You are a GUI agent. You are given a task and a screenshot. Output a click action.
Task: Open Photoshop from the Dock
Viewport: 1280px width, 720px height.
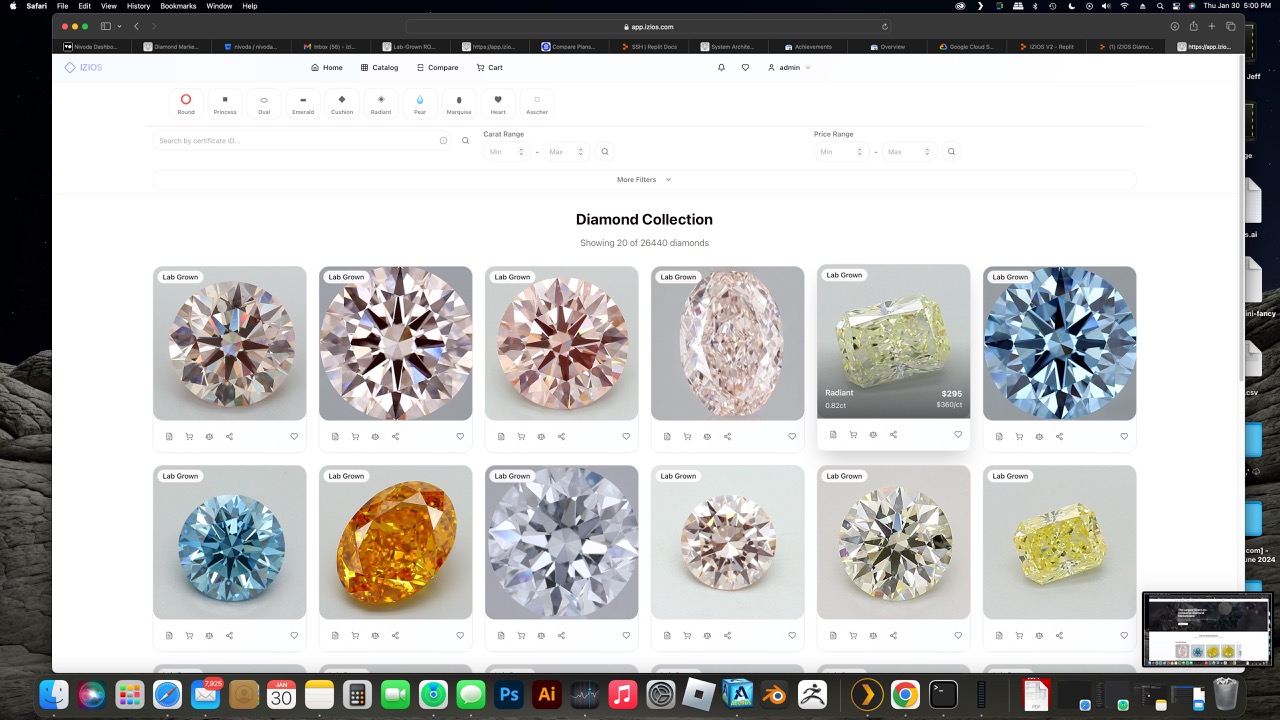509,694
